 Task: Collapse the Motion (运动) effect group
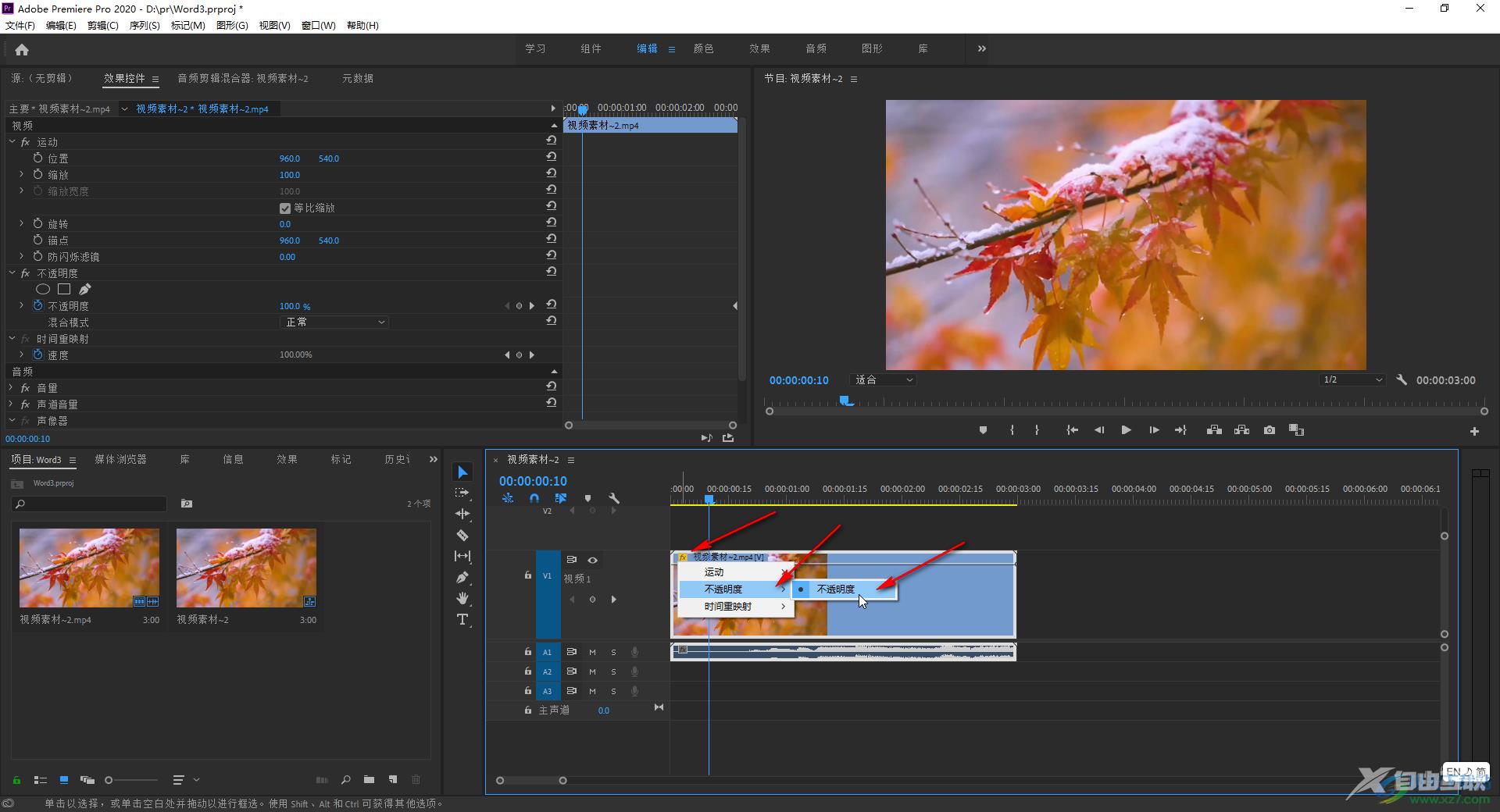pos(12,142)
